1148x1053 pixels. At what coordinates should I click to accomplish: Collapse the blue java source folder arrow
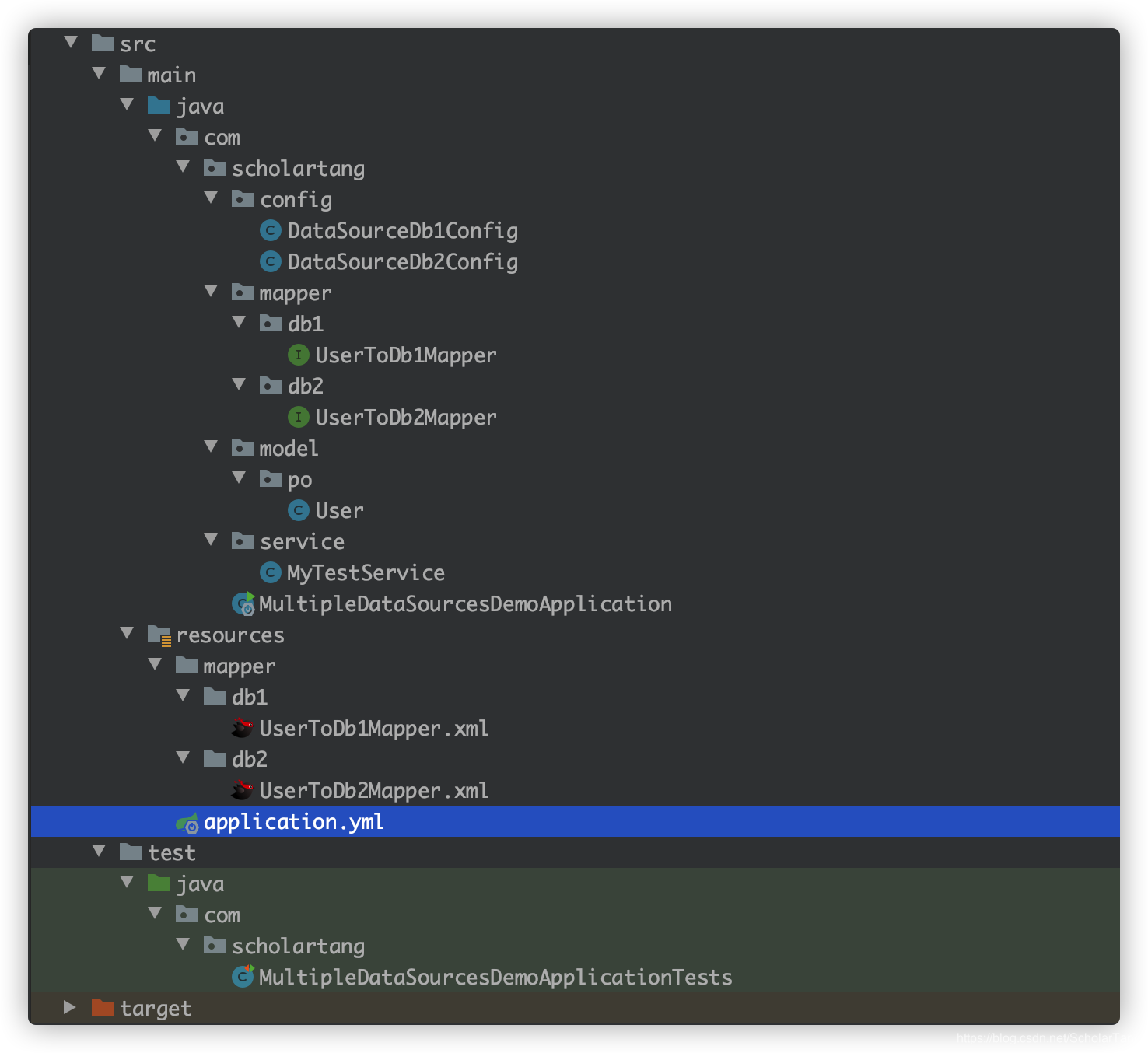pos(127,105)
